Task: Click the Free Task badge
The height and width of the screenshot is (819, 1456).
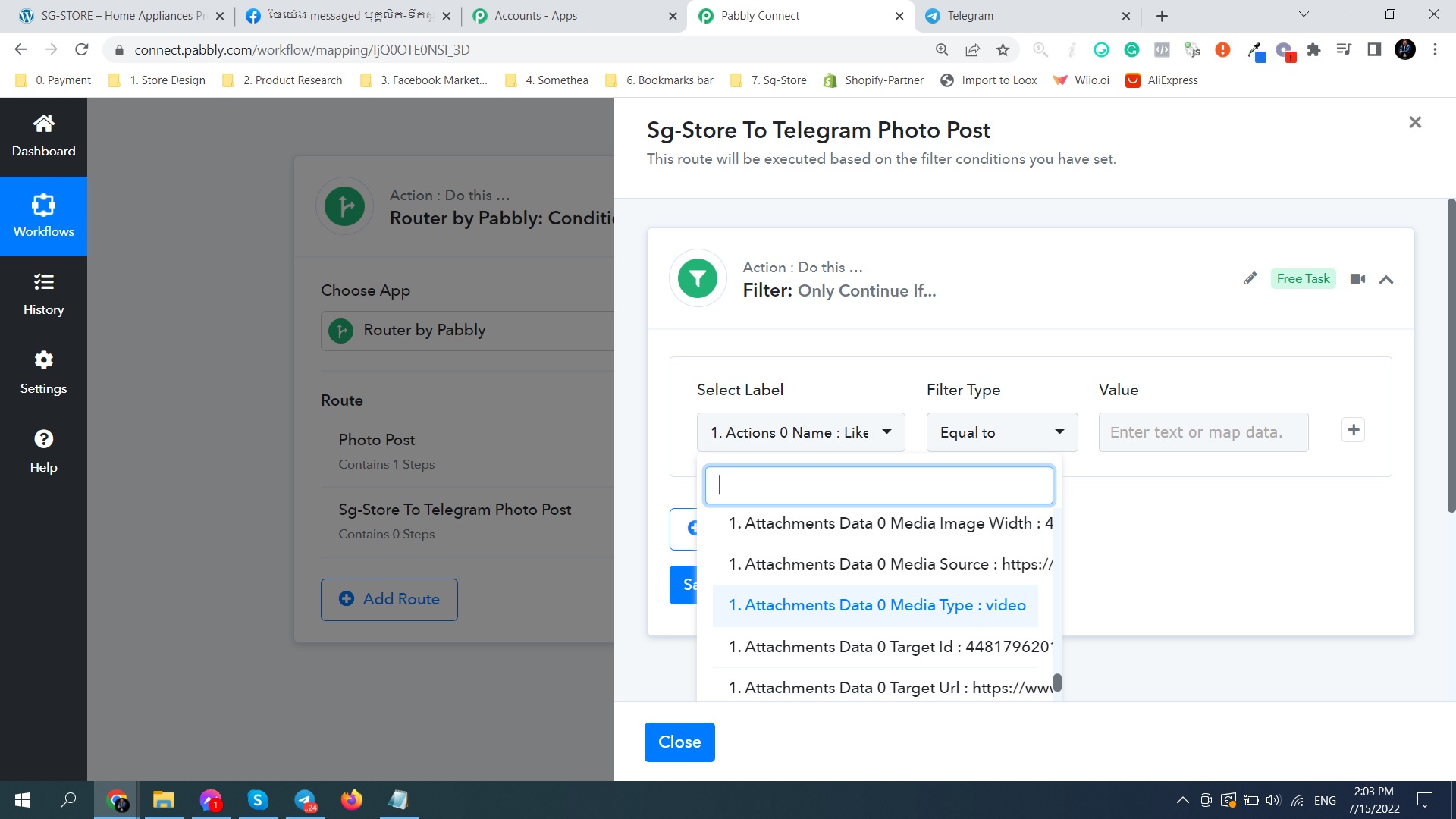Action: click(x=1303, y=278)
